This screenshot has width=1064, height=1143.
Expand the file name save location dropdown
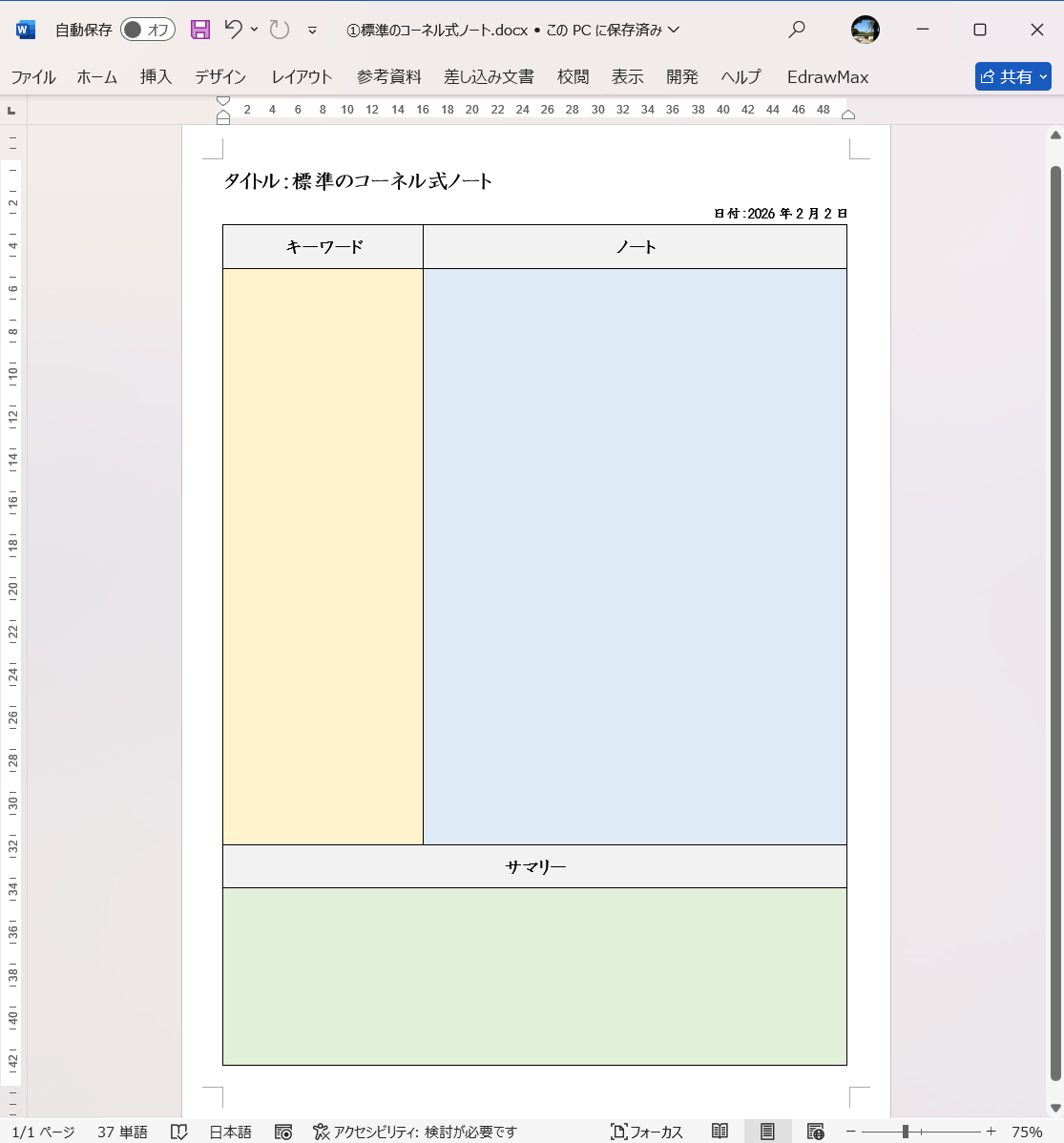click(674, 30)
